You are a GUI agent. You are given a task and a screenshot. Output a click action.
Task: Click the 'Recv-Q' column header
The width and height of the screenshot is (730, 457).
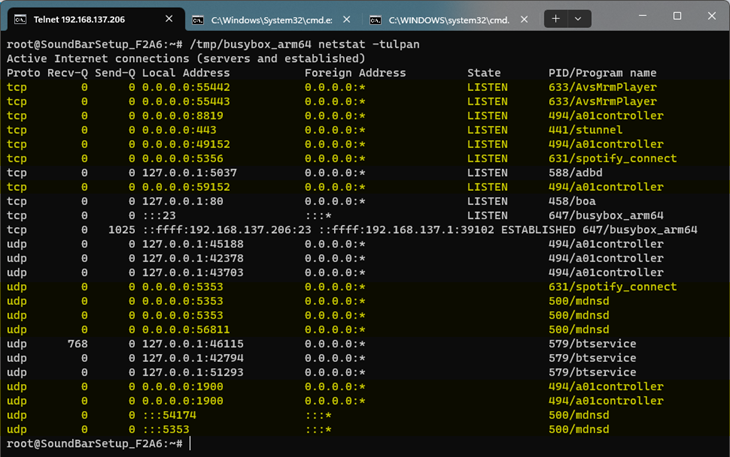click(x=68, y=73)
